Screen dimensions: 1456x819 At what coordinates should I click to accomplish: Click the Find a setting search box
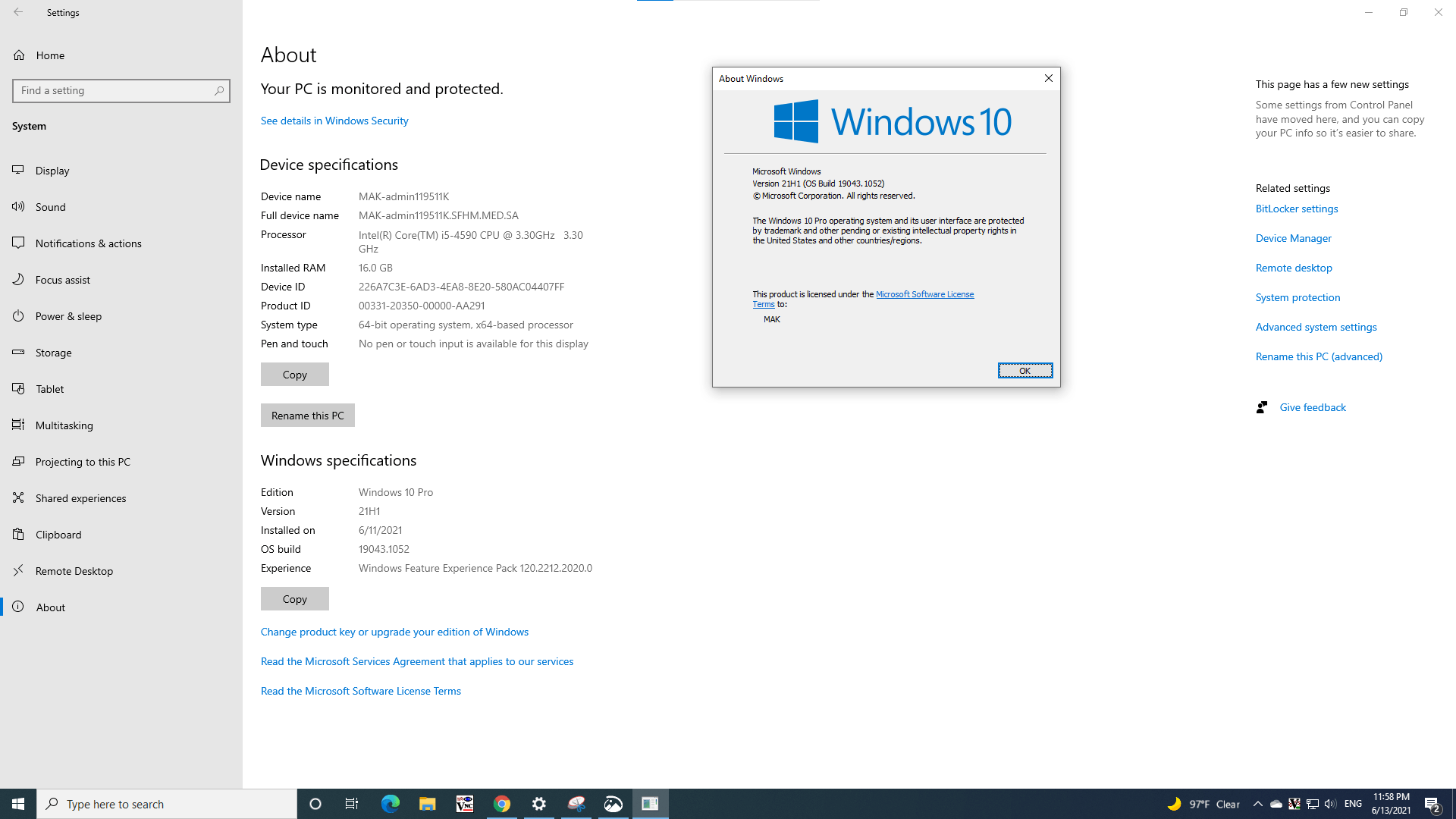pyautogui.click(x=121, y=90)
